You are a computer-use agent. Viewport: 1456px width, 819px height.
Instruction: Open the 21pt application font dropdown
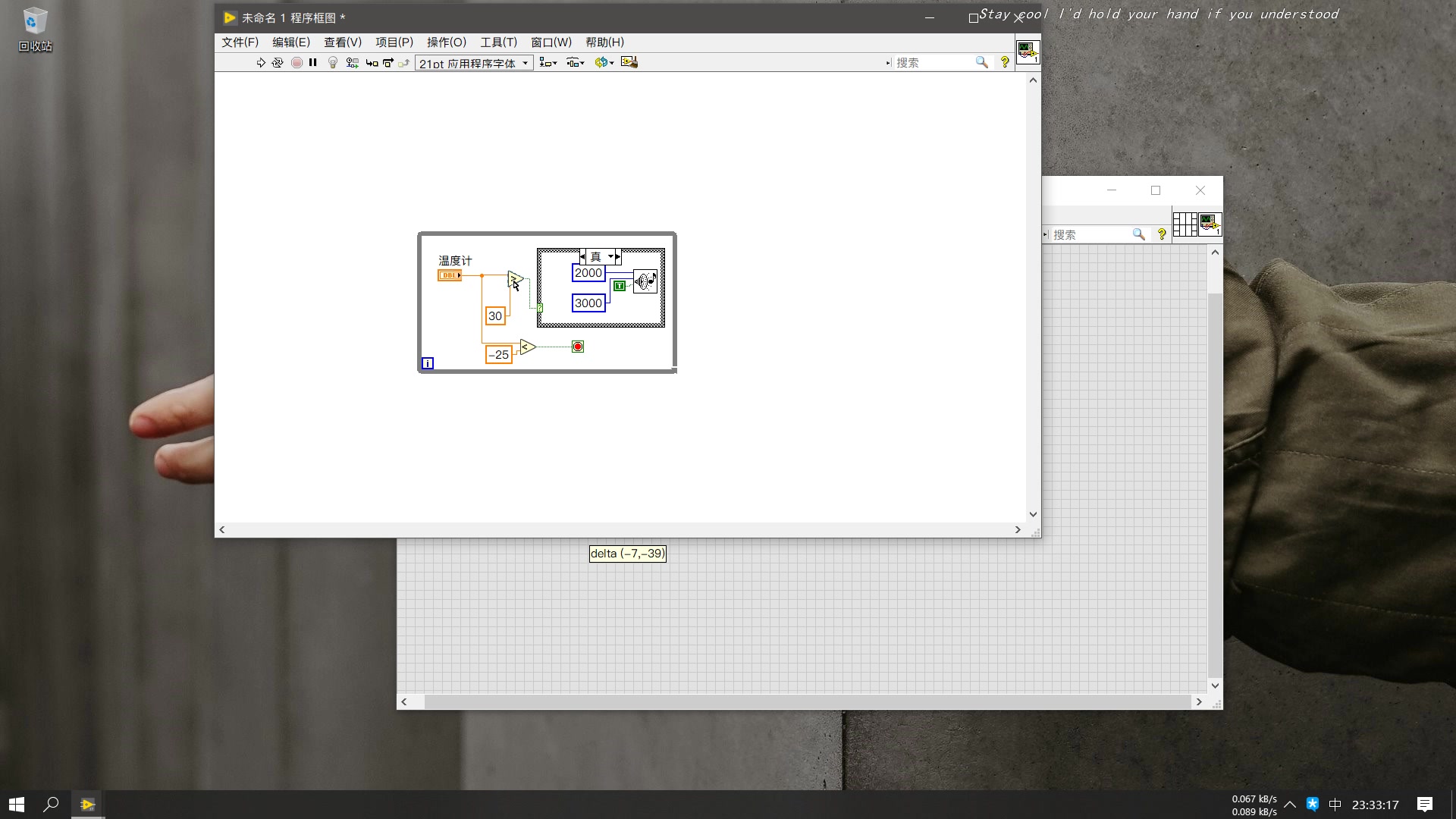473,63
